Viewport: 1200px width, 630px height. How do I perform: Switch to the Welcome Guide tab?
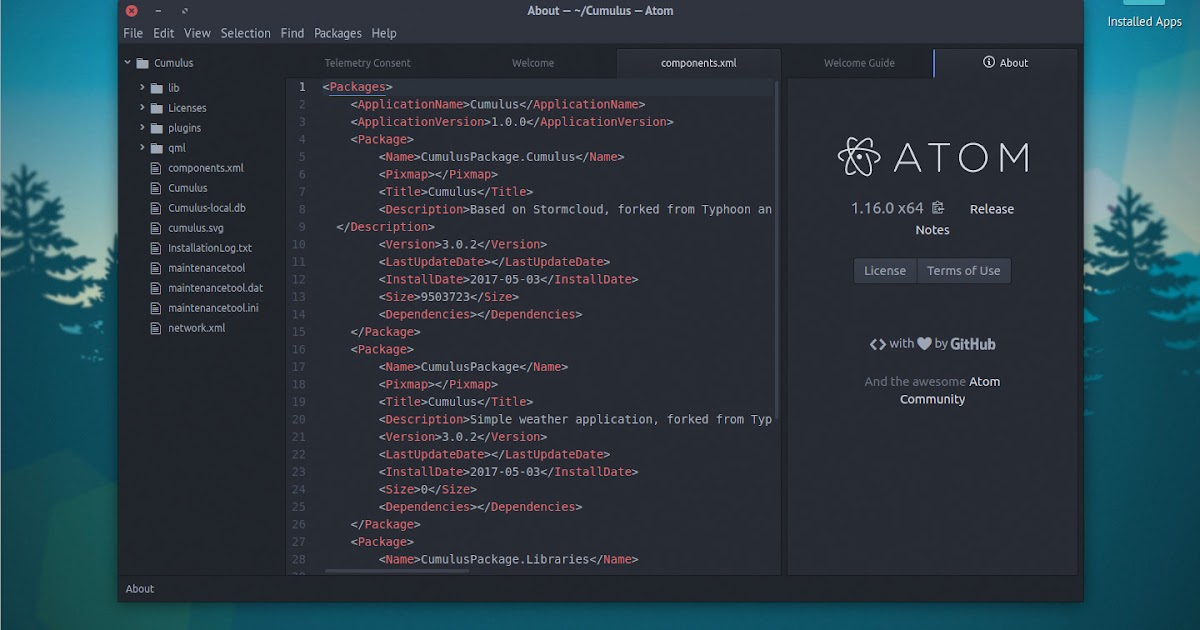pos(858,62)
